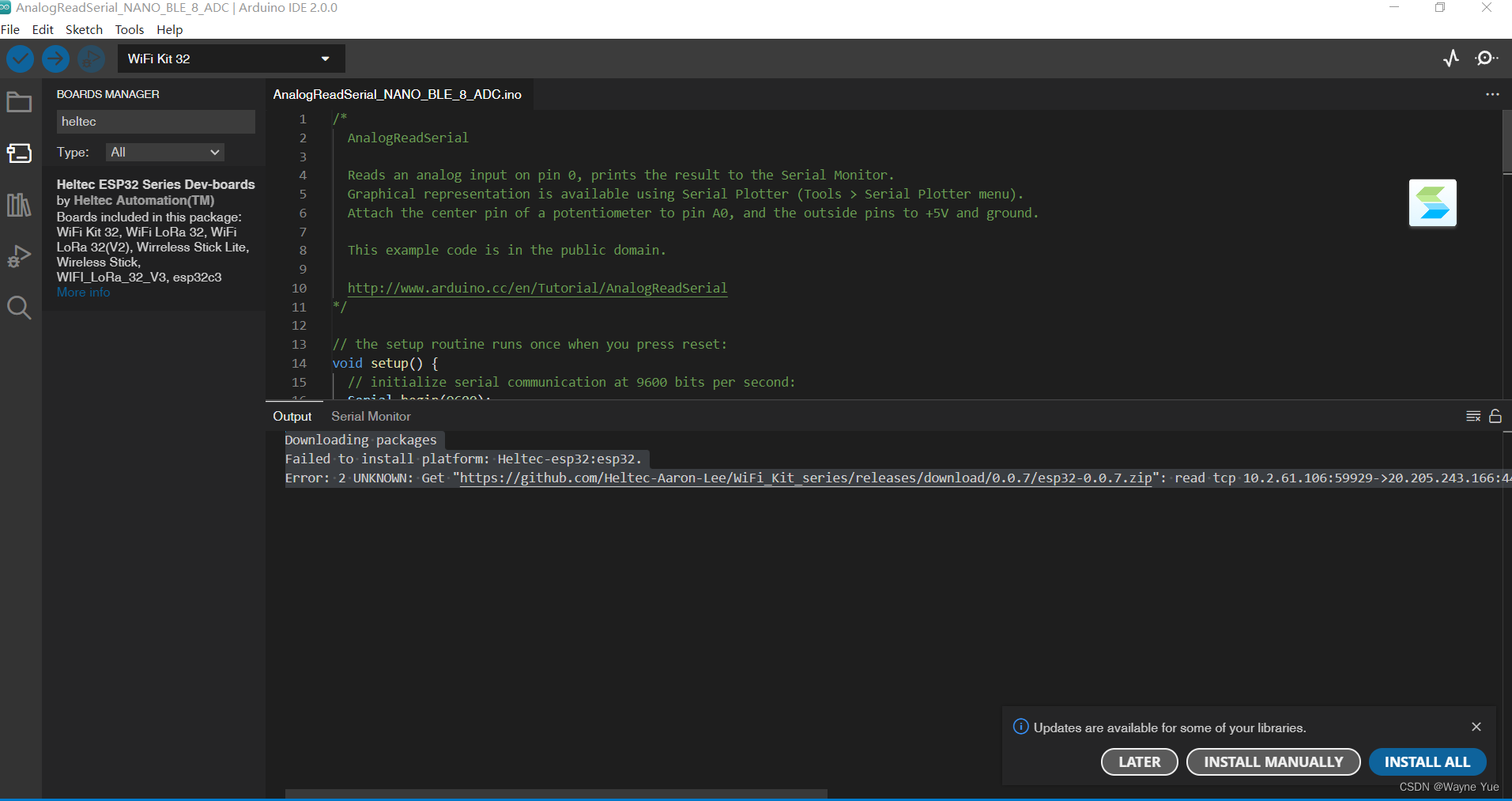Screen dimensions: 1512x801
Task: Click the More info link for Heltec boards
Action: 82,292
